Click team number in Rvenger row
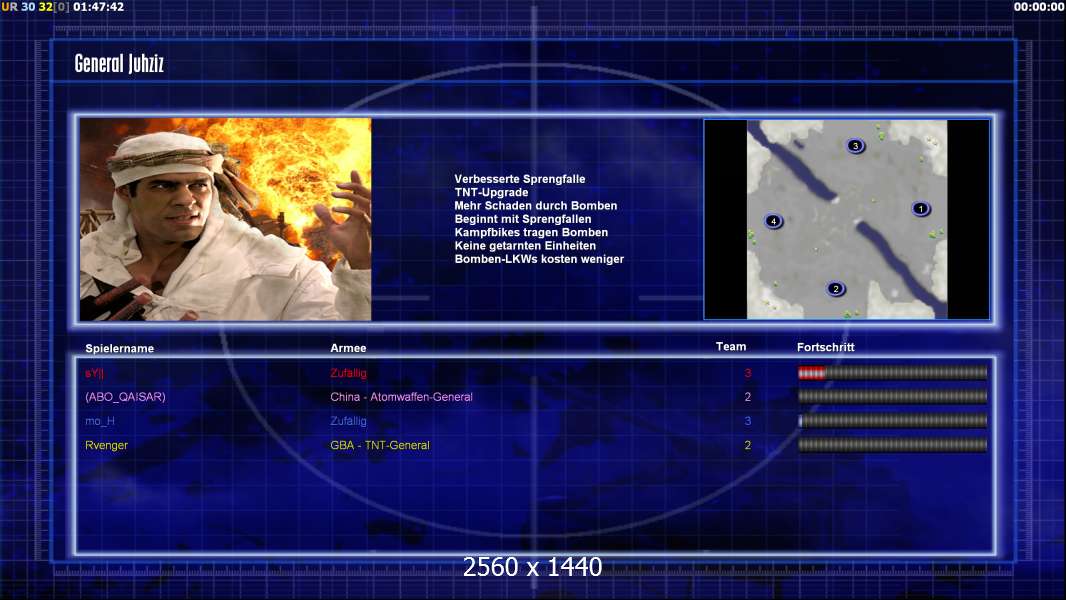This screenshot has width=1066, height=600. (x=748, y=445)
